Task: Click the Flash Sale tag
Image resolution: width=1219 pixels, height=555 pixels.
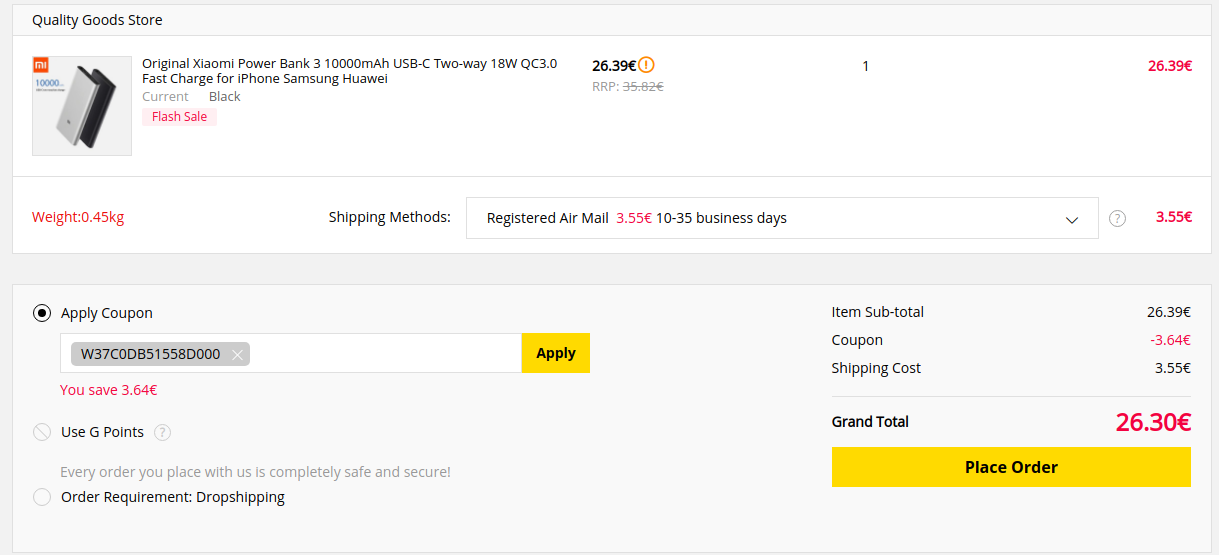Action: [180, 117]
